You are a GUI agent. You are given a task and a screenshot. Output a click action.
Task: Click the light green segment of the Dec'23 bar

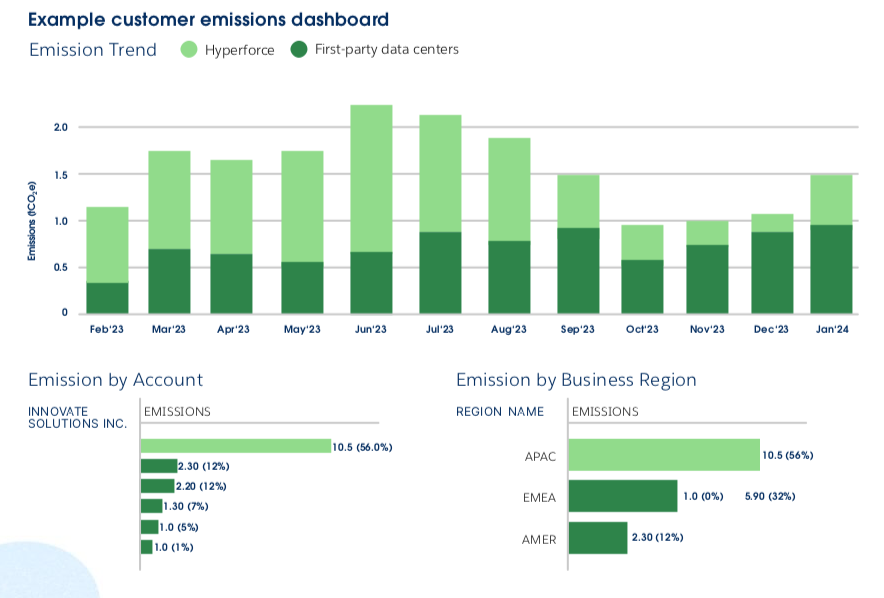772,223
